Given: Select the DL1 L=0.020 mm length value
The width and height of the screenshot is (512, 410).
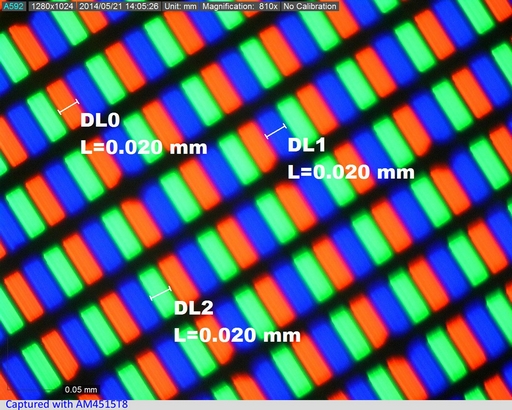Looking at the screenshot, I should [351, 172].
